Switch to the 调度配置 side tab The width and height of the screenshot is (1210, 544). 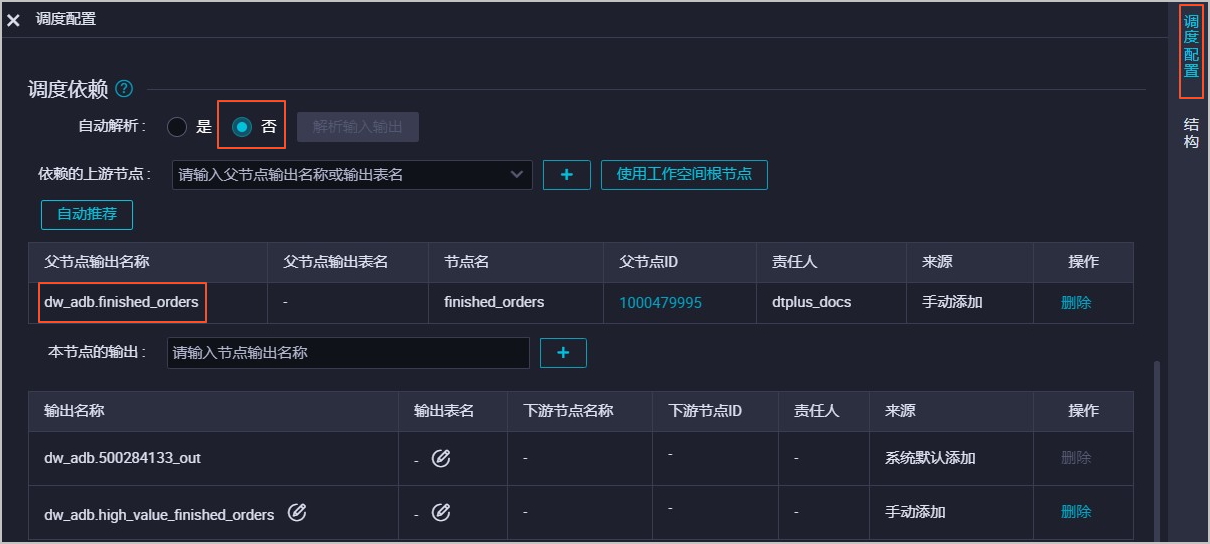1191,46
